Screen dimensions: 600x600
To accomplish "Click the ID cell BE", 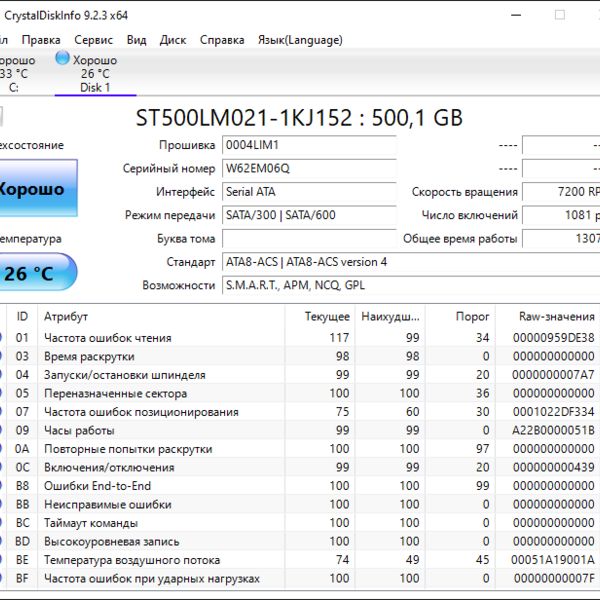I will click(22, 560).
